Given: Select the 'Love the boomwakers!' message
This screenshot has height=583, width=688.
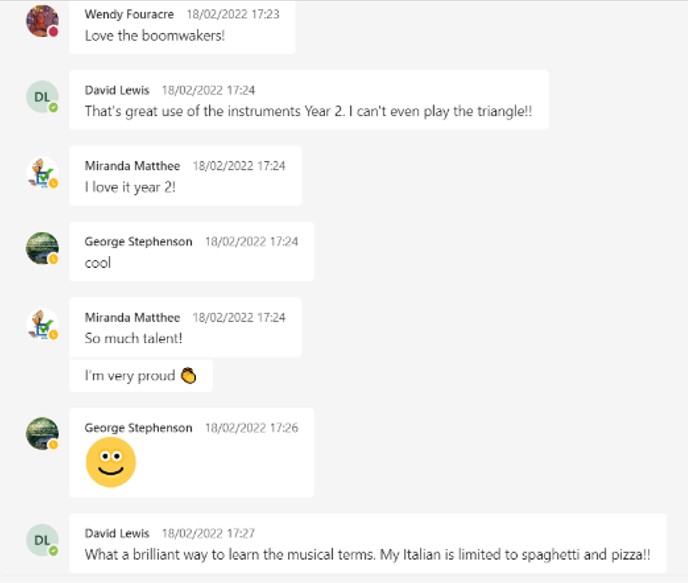Looking at the screenshot, I should click(182, 27).
